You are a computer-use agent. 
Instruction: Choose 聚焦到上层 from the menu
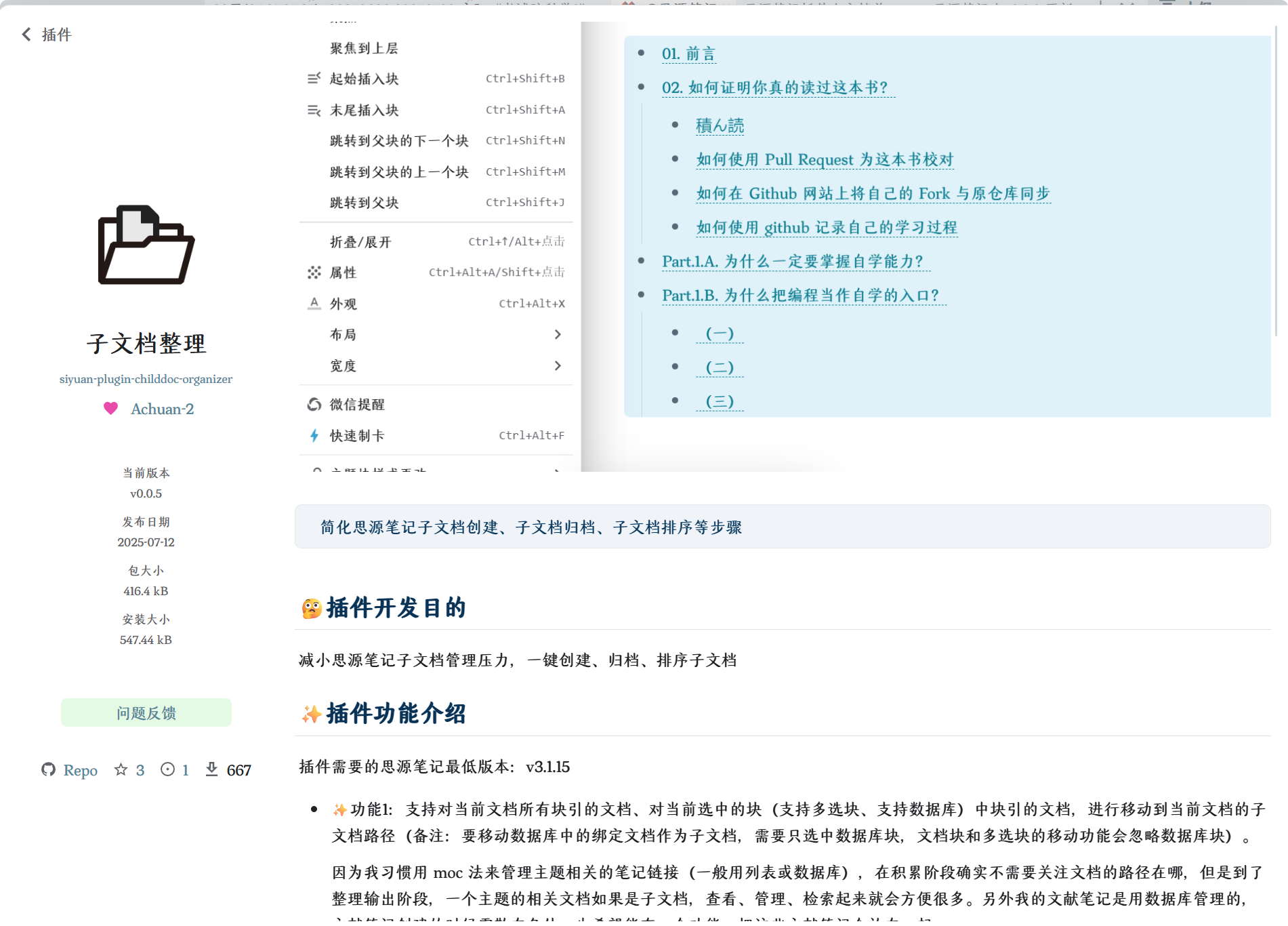pyautogui.click(x=363, y=48)
